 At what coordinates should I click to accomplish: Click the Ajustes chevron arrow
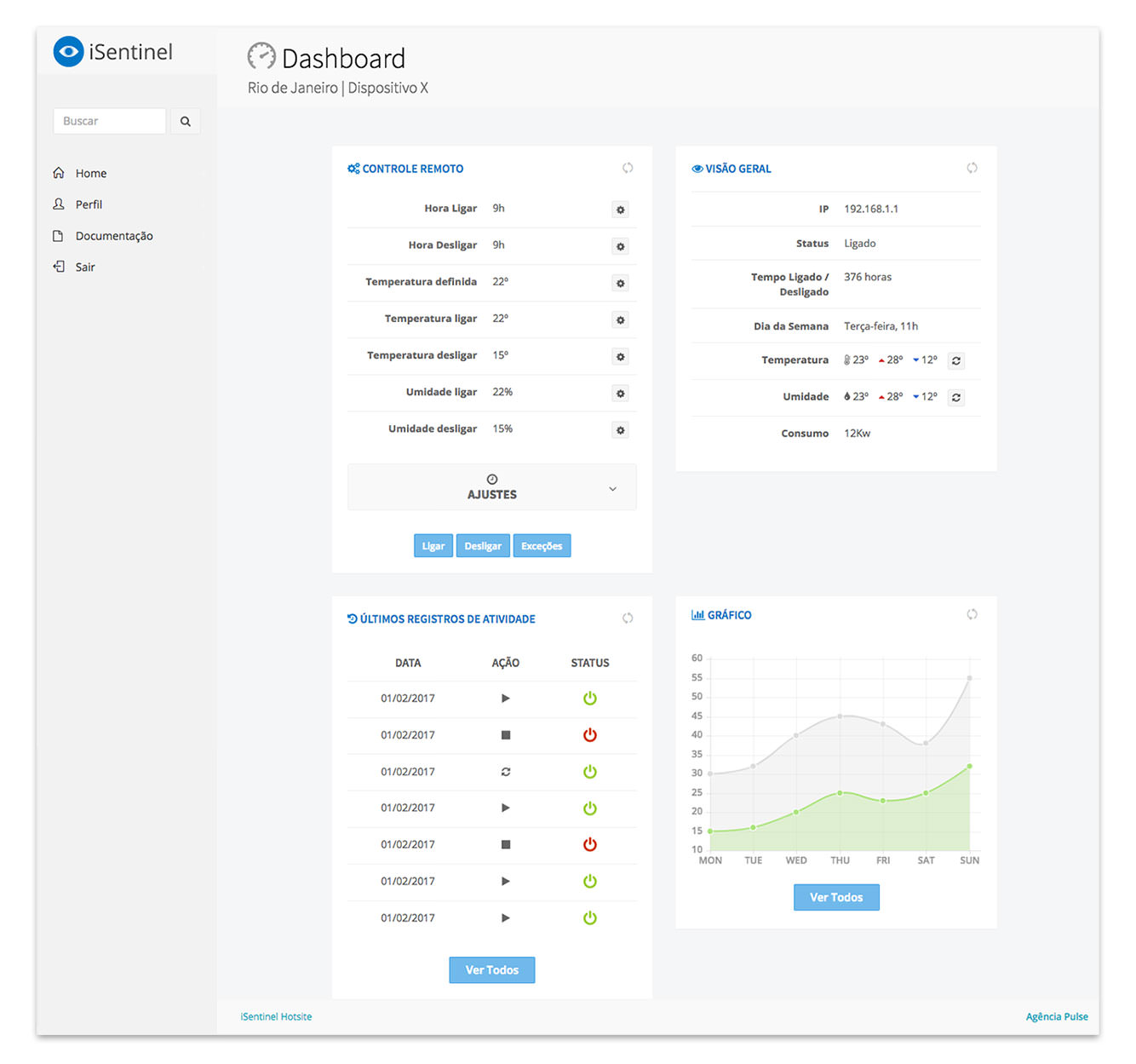pyautogui.click(x=612, y=489)
